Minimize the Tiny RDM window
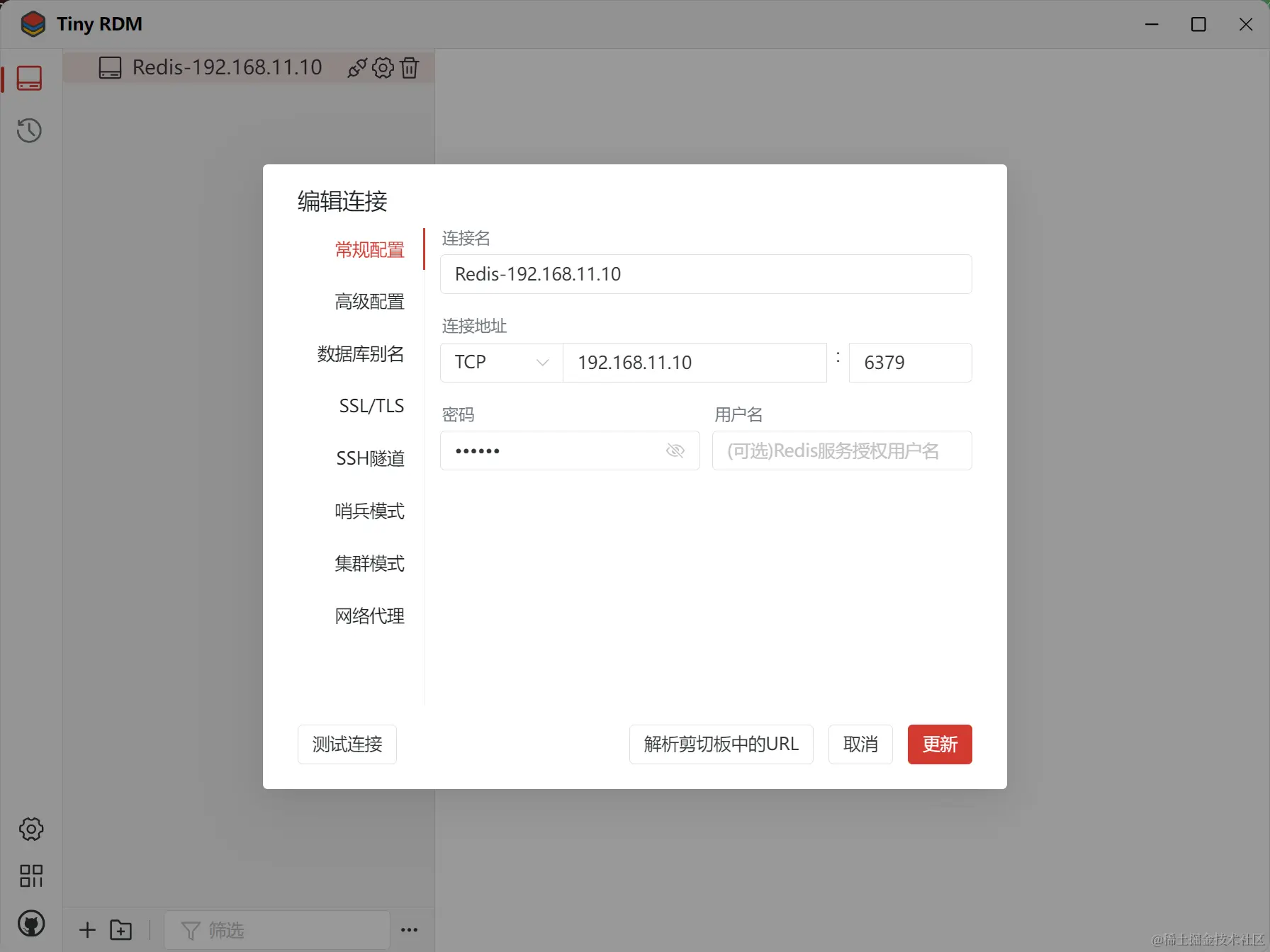This screenshot has width=1270, height=952. point(1152,24)
